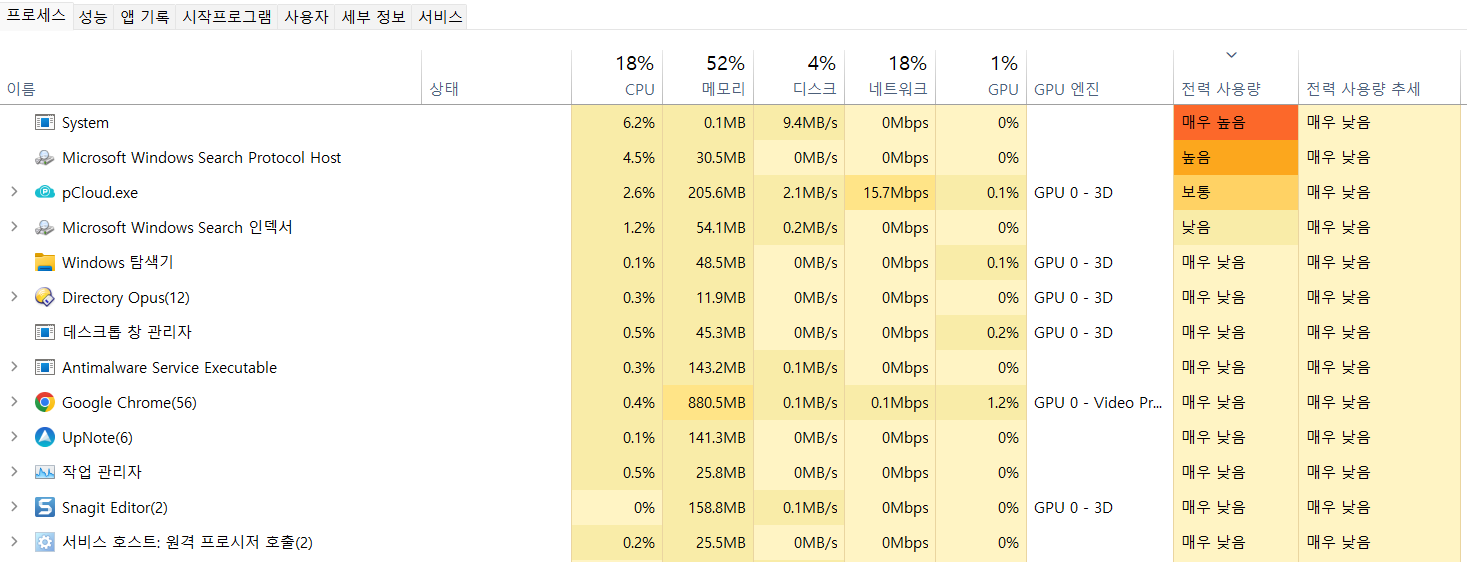Viewport: 1467px width, 562px height.
Task: Click the Snagit Editor icon
Action: 44,508
